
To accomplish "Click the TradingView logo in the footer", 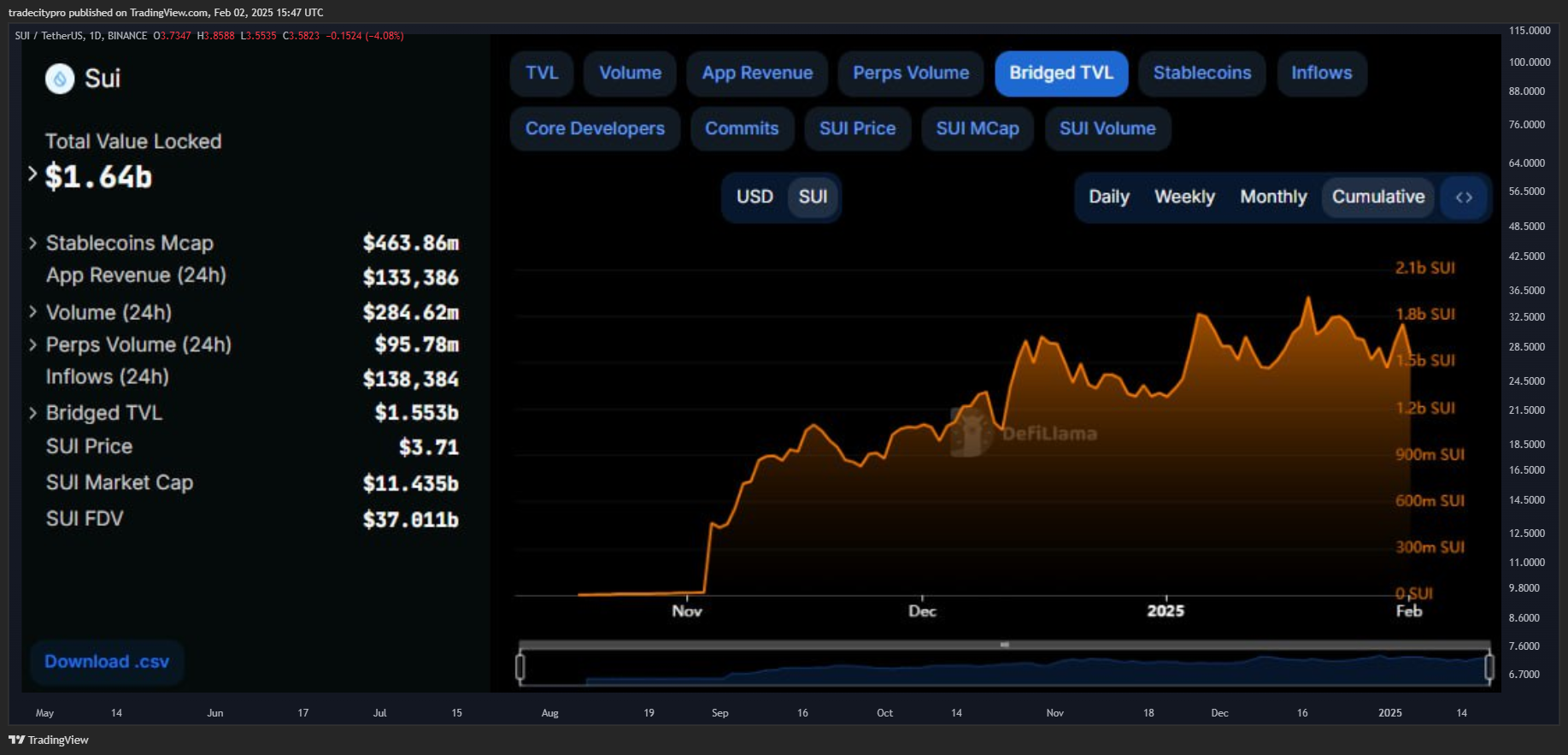I will click(x=49, y=740).
